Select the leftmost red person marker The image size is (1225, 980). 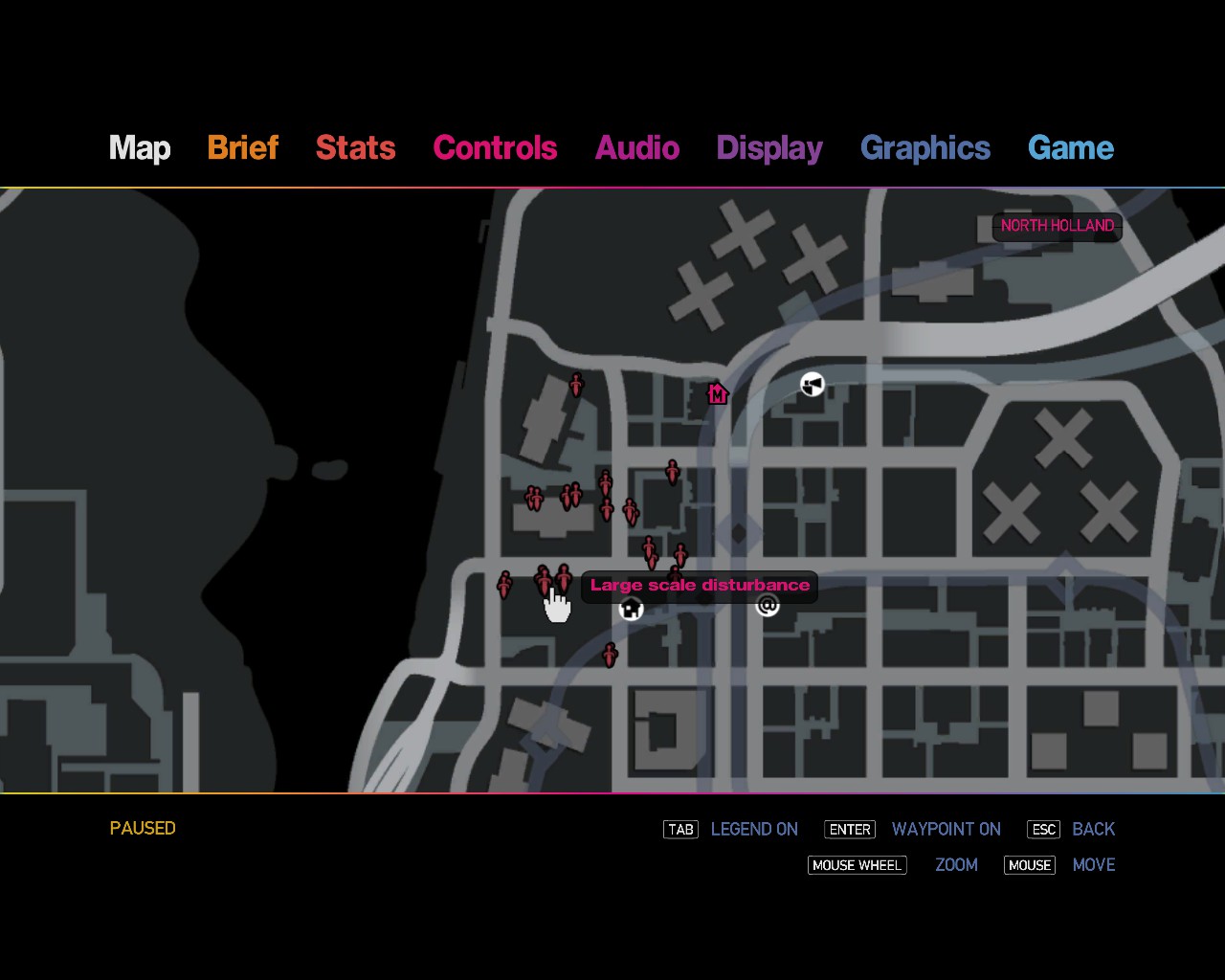[504, 584]
